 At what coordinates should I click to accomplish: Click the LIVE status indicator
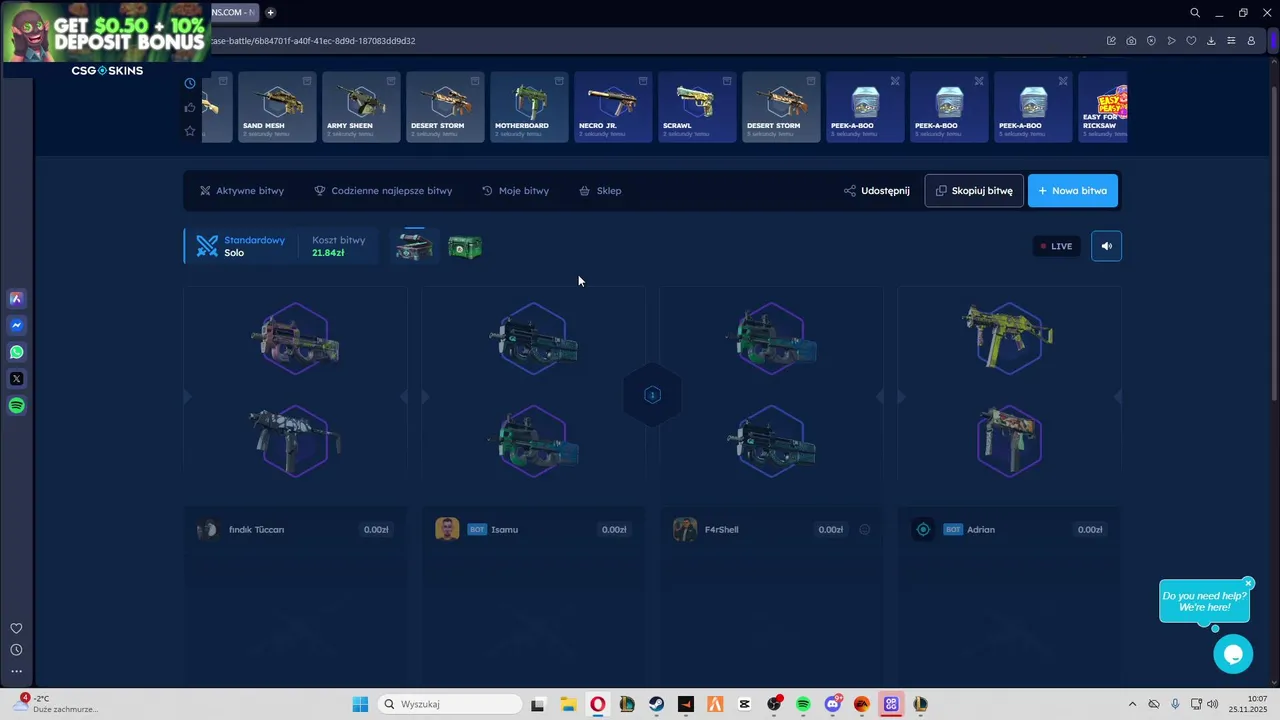pos(1056,246)
